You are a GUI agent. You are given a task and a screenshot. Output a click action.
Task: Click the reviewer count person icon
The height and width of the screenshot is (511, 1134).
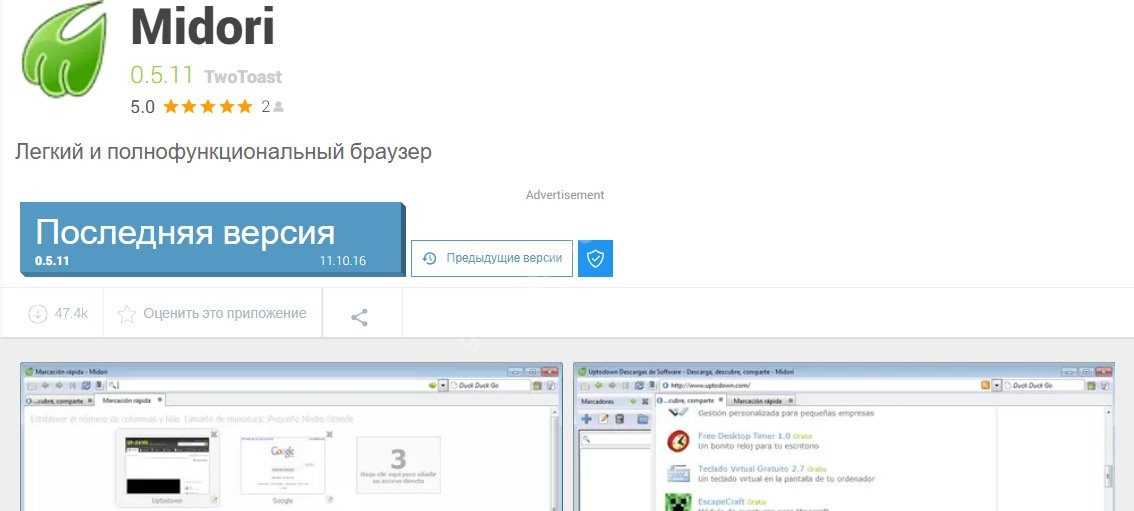tap(278, 107)
